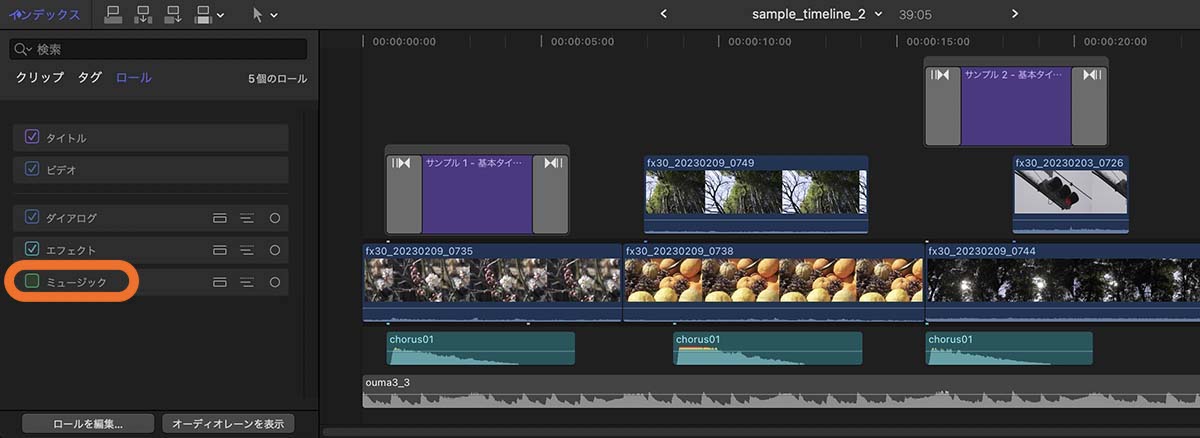1200x438 pixels.
Task: Click the ダイアログ row audio lane icon
Action: pyautogui.click(x=220, y=217)
